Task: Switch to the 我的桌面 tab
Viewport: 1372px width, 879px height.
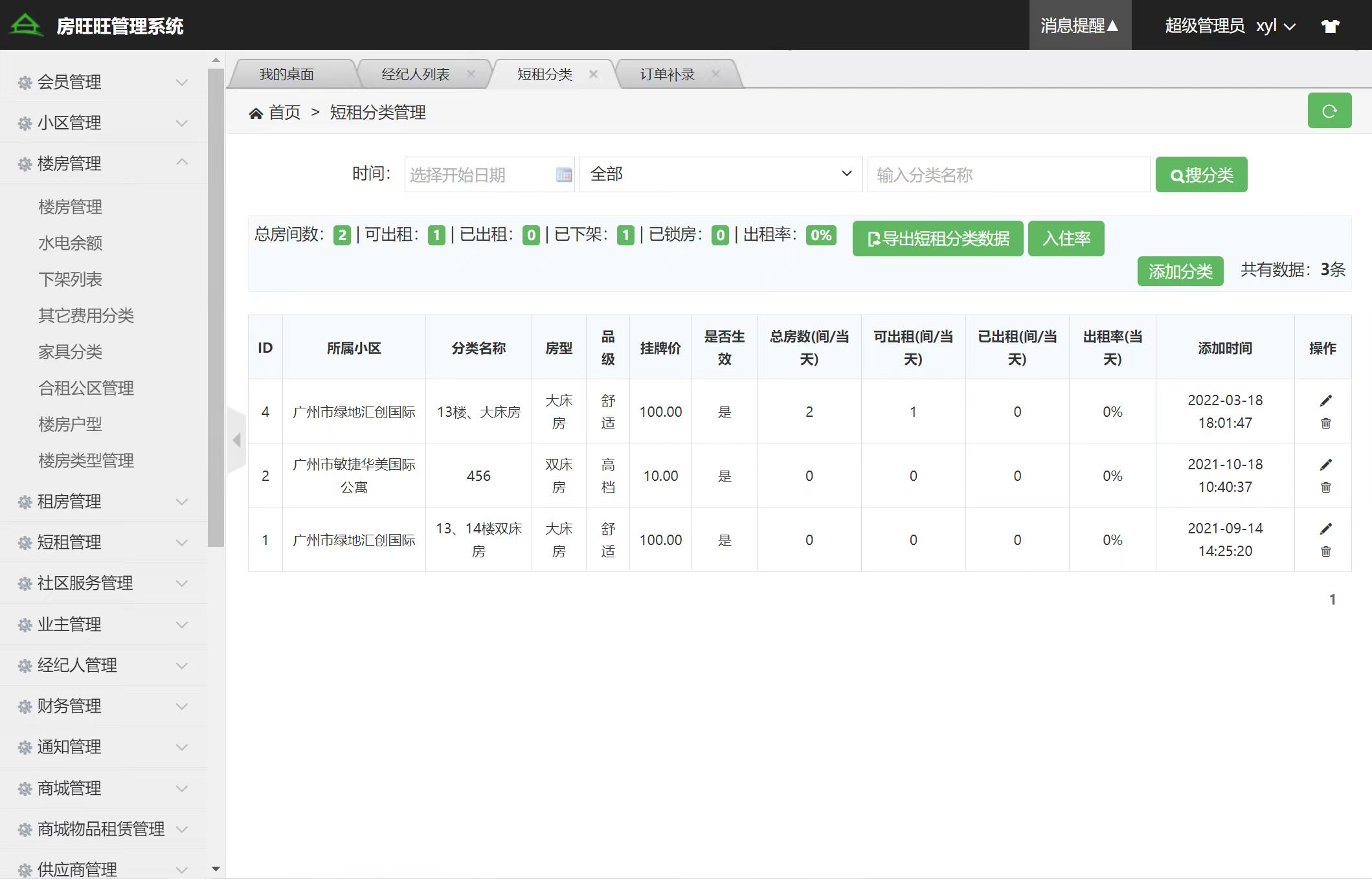Action: (x=287, y=74)
